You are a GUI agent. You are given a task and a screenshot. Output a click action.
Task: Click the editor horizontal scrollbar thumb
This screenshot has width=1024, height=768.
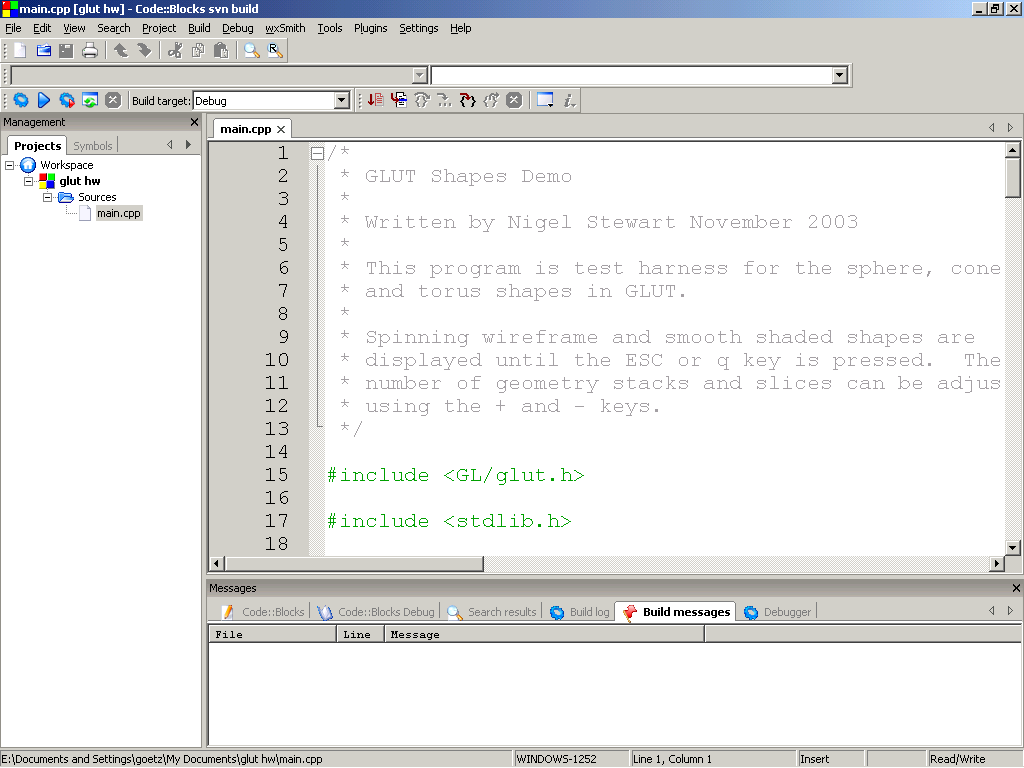click(x=352, y=564)
